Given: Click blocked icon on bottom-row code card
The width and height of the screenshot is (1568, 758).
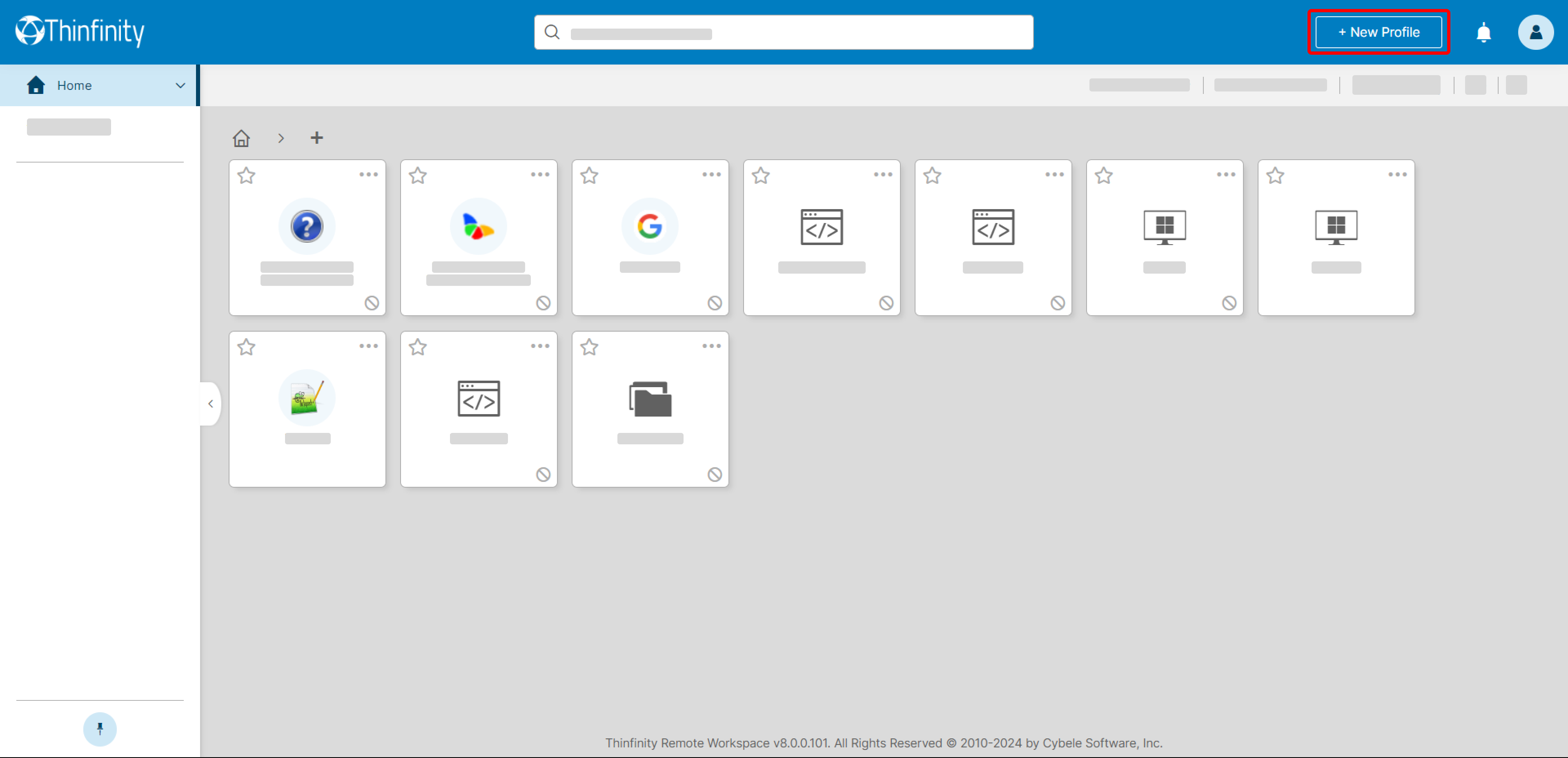Looking at the screenshot, I should [543, 475].
